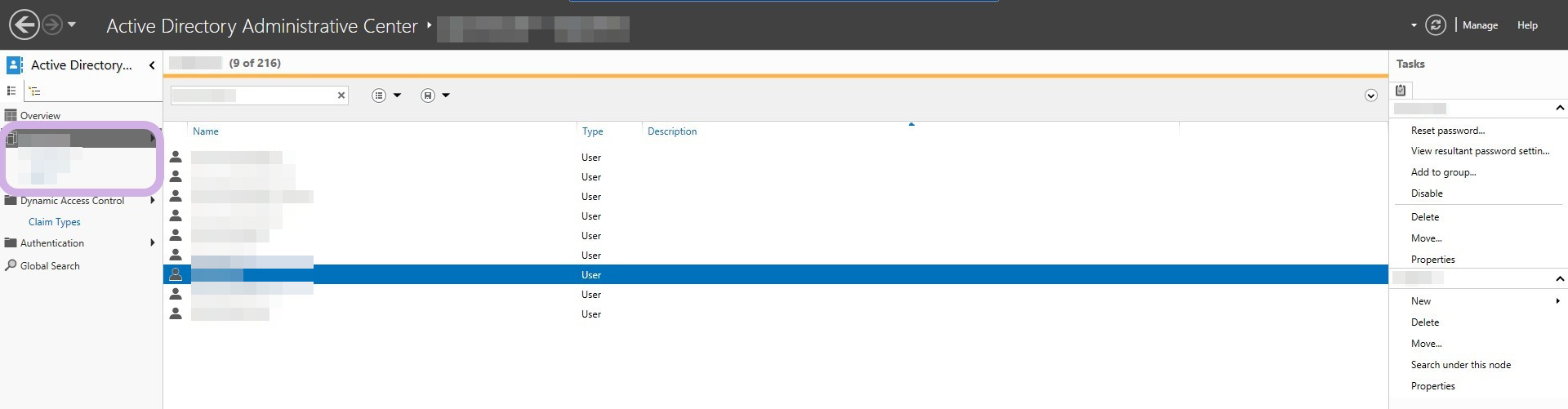Click the highlighted selected User row
The height and width of the screenshot is (409, 1568).
776,274
